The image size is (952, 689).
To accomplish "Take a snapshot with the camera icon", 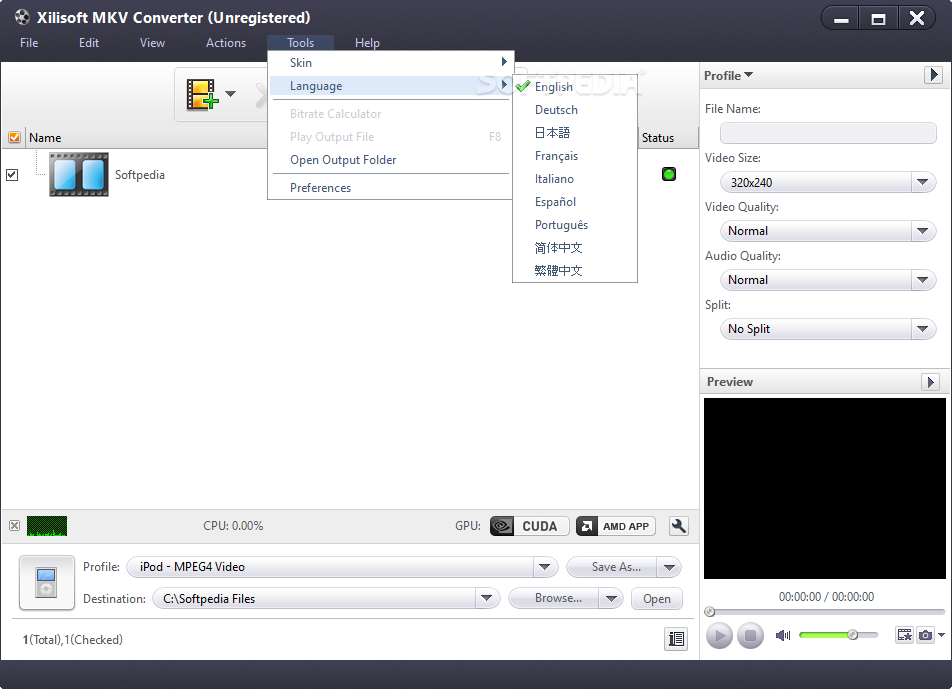I will [925, 635].
